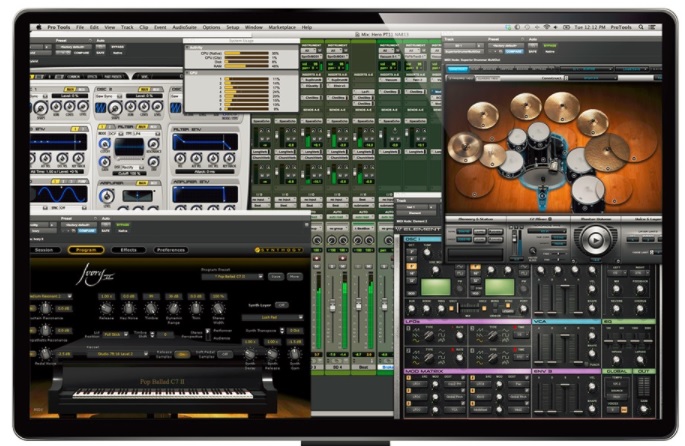Image resolution: width=685 pixels, height=446 pixels.
Task: Open factory default preset in Ivory header
Action: (77, 225)
